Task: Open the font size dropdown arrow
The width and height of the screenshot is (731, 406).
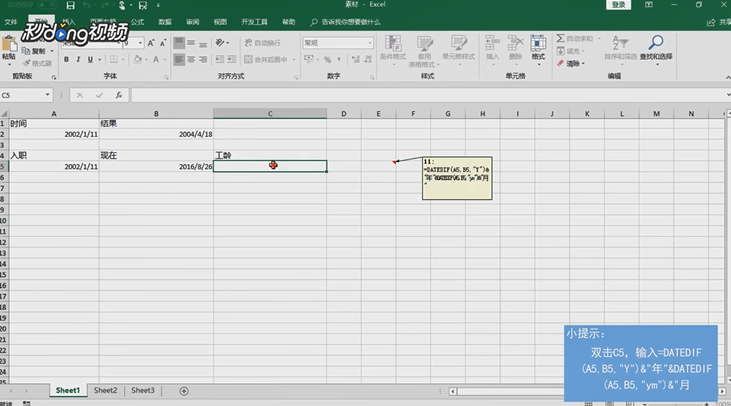Action: tap(140, 43)
